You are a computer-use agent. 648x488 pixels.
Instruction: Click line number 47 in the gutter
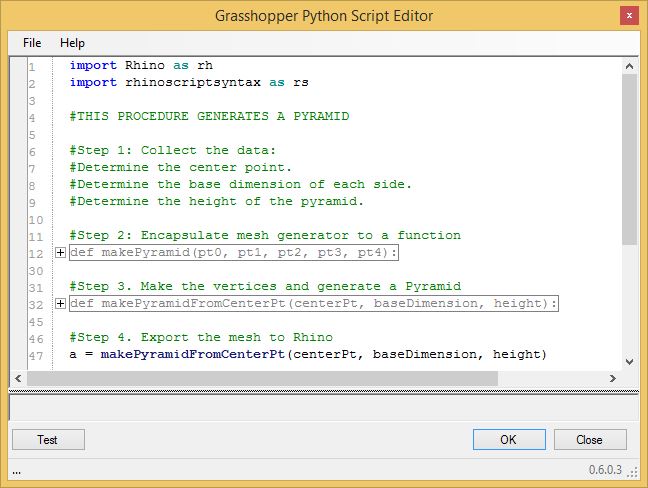click(36, 355)
